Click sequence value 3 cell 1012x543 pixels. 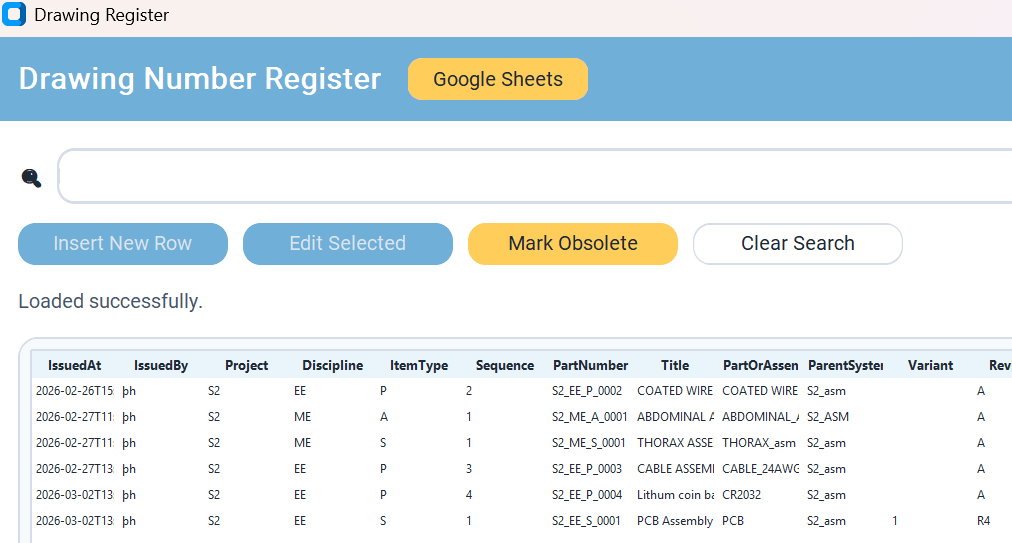pos(469,469)
